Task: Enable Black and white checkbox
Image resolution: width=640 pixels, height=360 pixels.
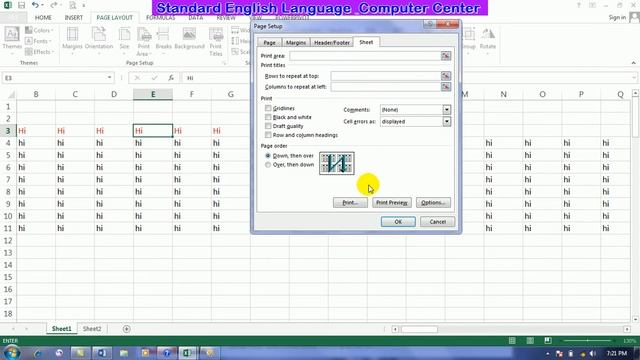Action: click(x=268, y=117)
